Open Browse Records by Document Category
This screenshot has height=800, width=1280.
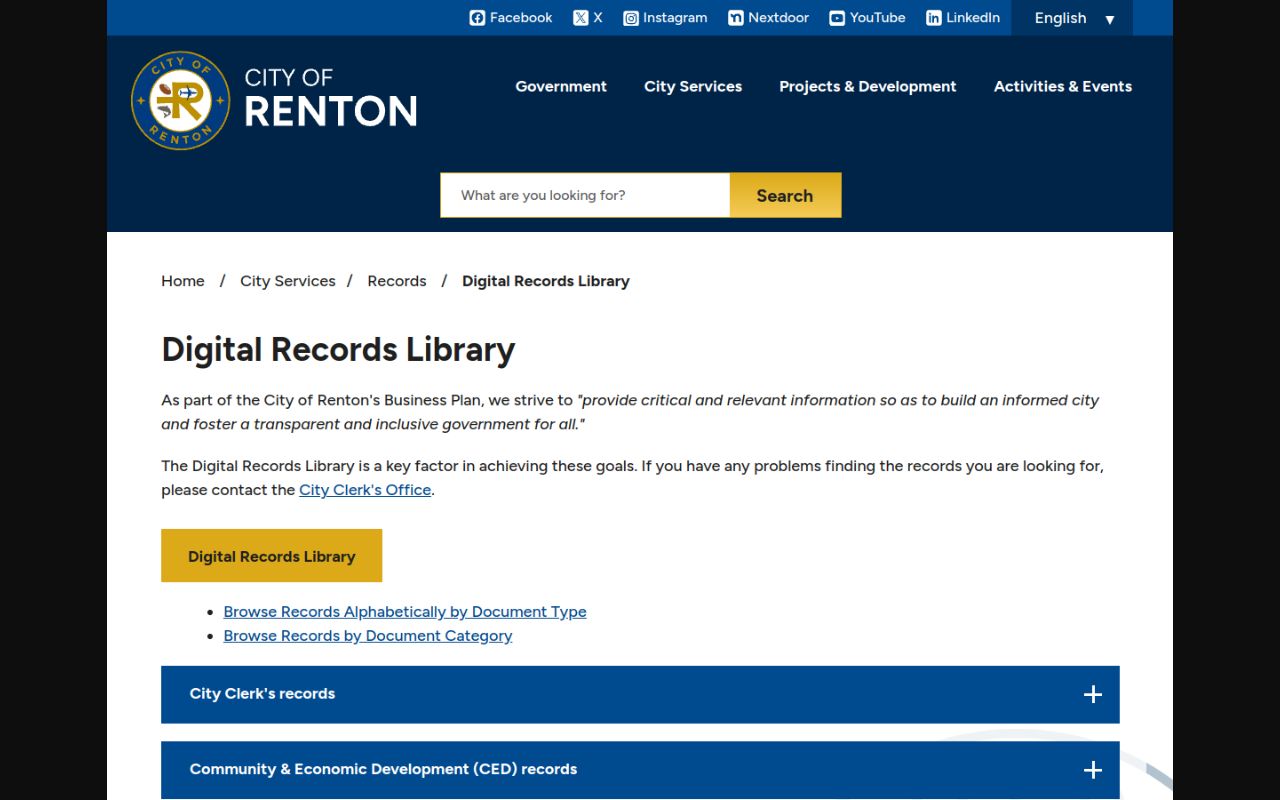point(368,636)
